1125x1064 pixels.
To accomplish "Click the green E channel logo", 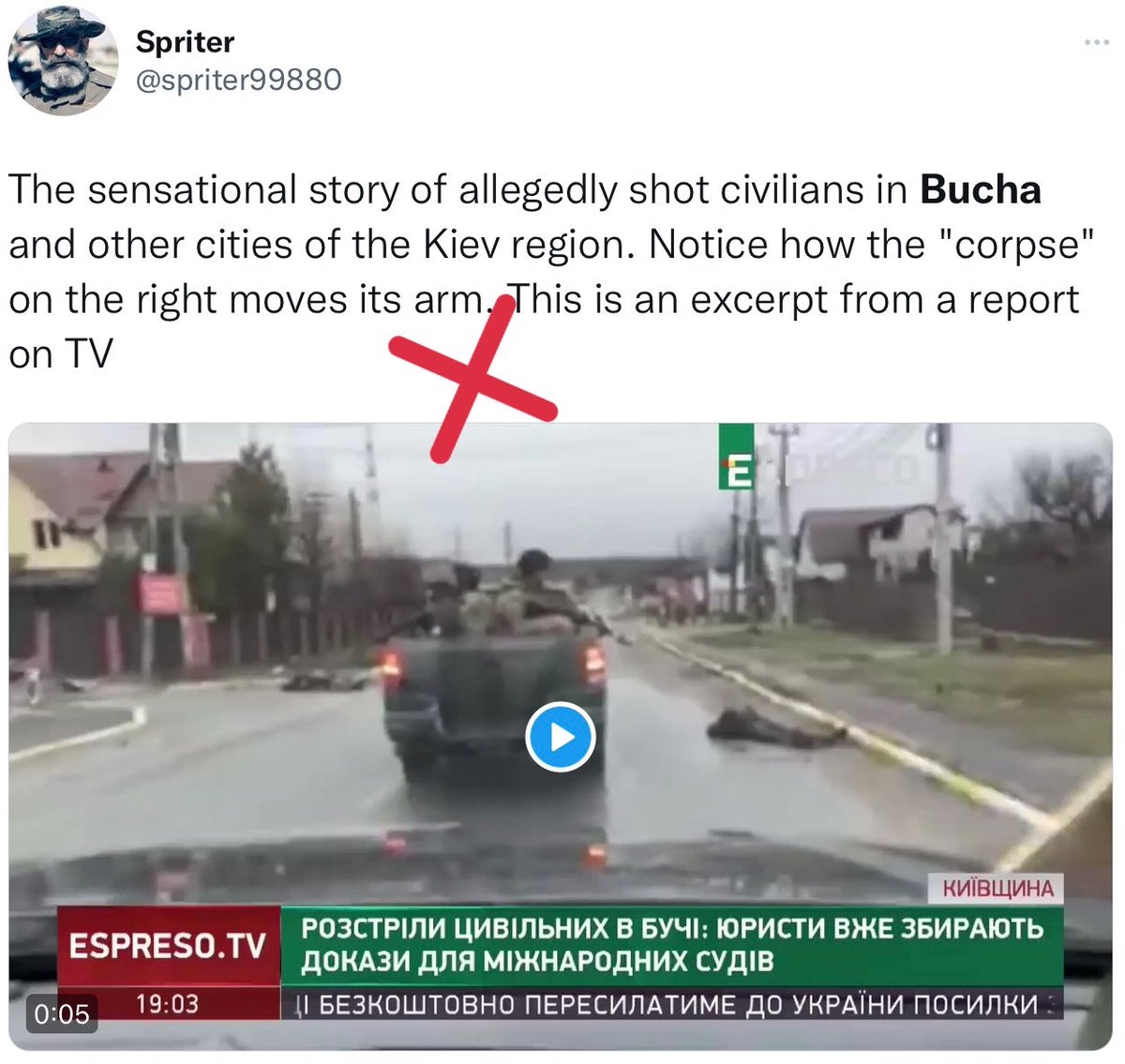I will (x=737, y=457).
